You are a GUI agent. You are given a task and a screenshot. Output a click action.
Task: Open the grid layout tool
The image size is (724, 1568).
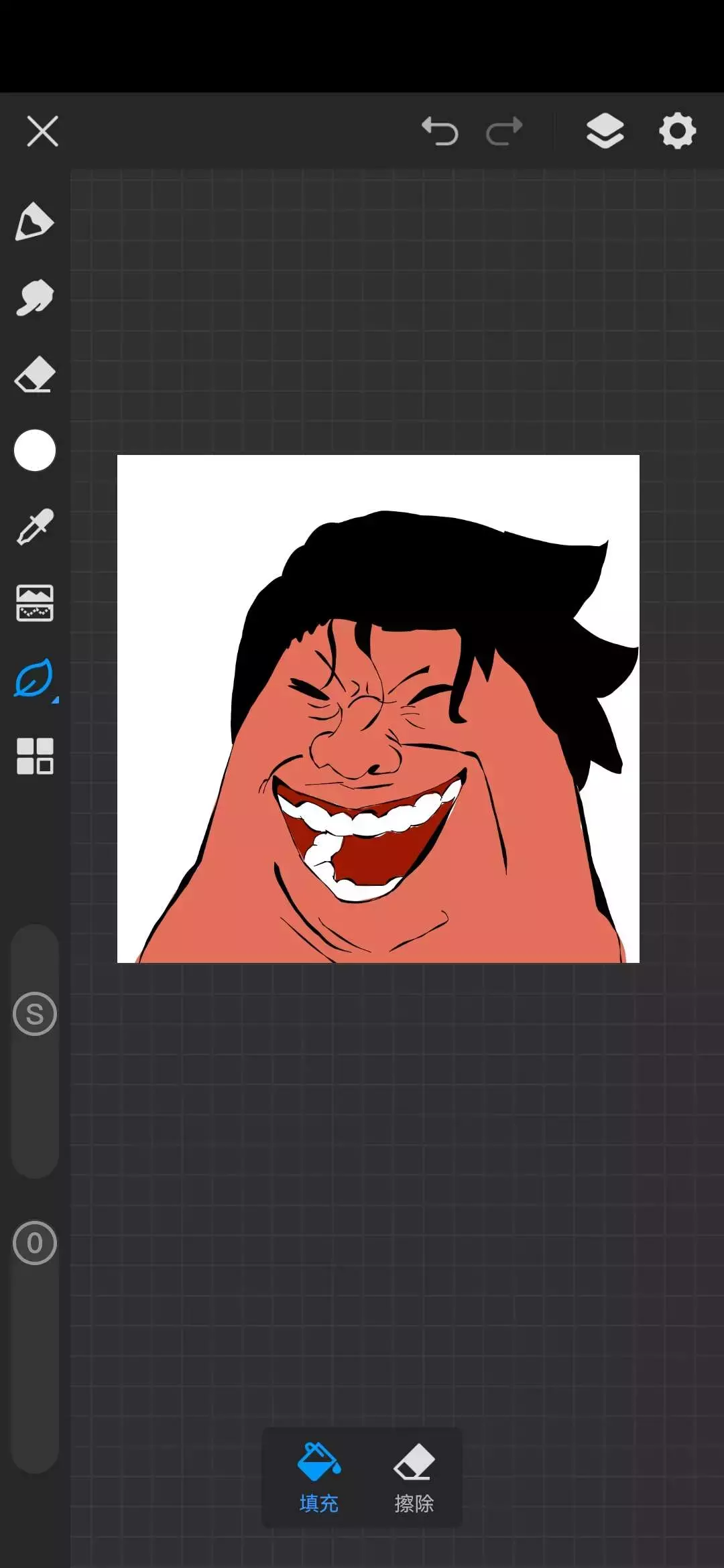click(34, 756)
